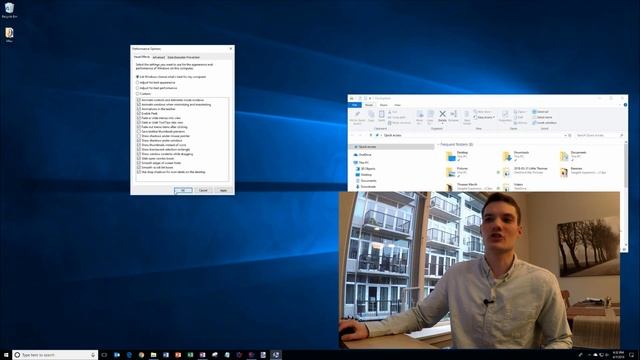Screen dimensions: 640x360
Task: Click the File Explorer taskbar icon
Action: (x=153, y=355)
